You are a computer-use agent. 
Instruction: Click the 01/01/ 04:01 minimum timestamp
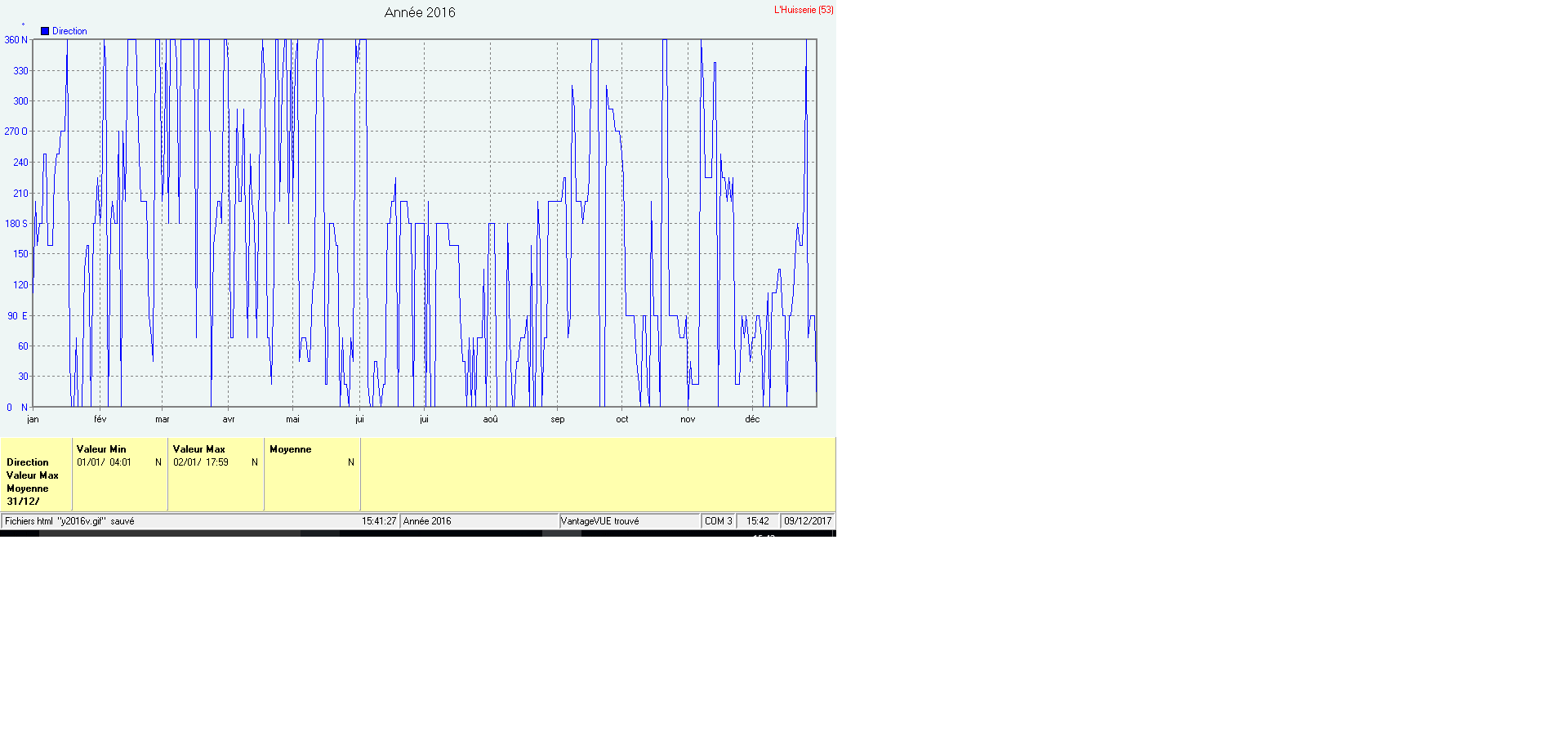(104, 462)
